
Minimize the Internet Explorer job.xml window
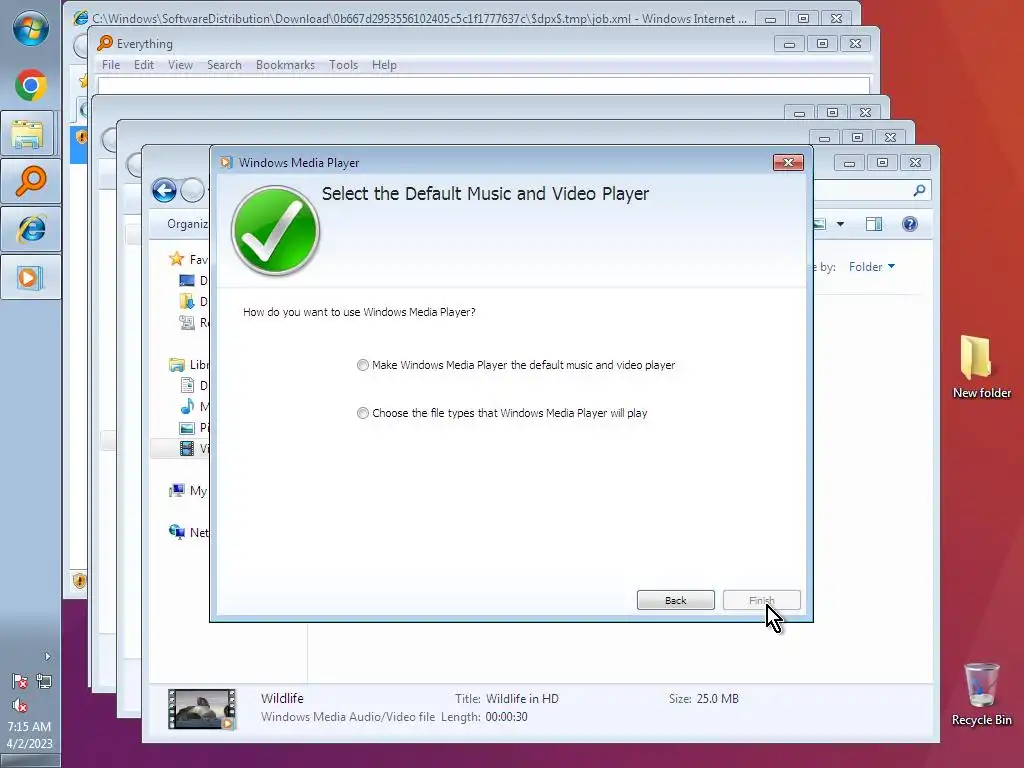coord(771,19)
